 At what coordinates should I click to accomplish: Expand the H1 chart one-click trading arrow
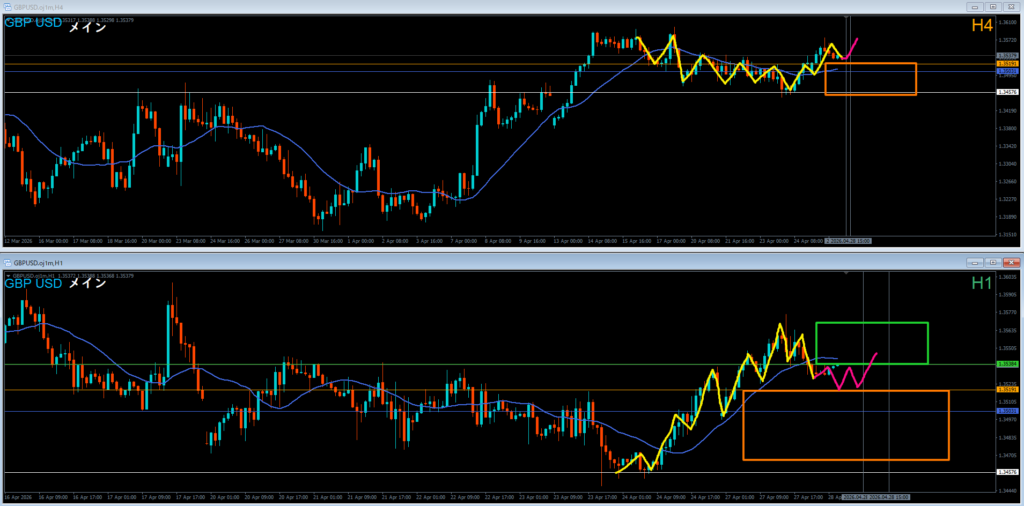point(8,276)
